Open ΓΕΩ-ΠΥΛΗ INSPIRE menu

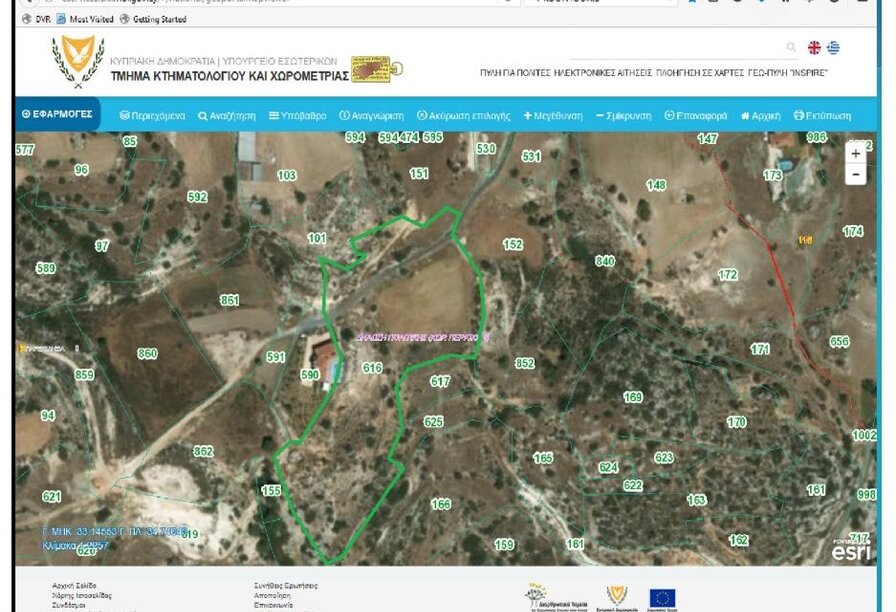click(787, 73)
